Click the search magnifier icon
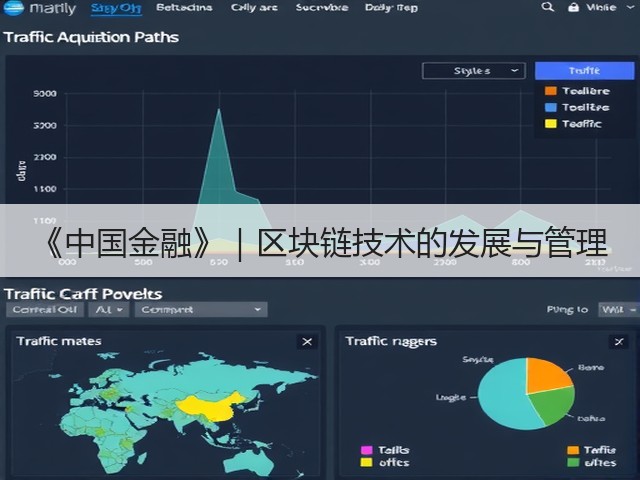640x480 pixels. click(547, 7)
